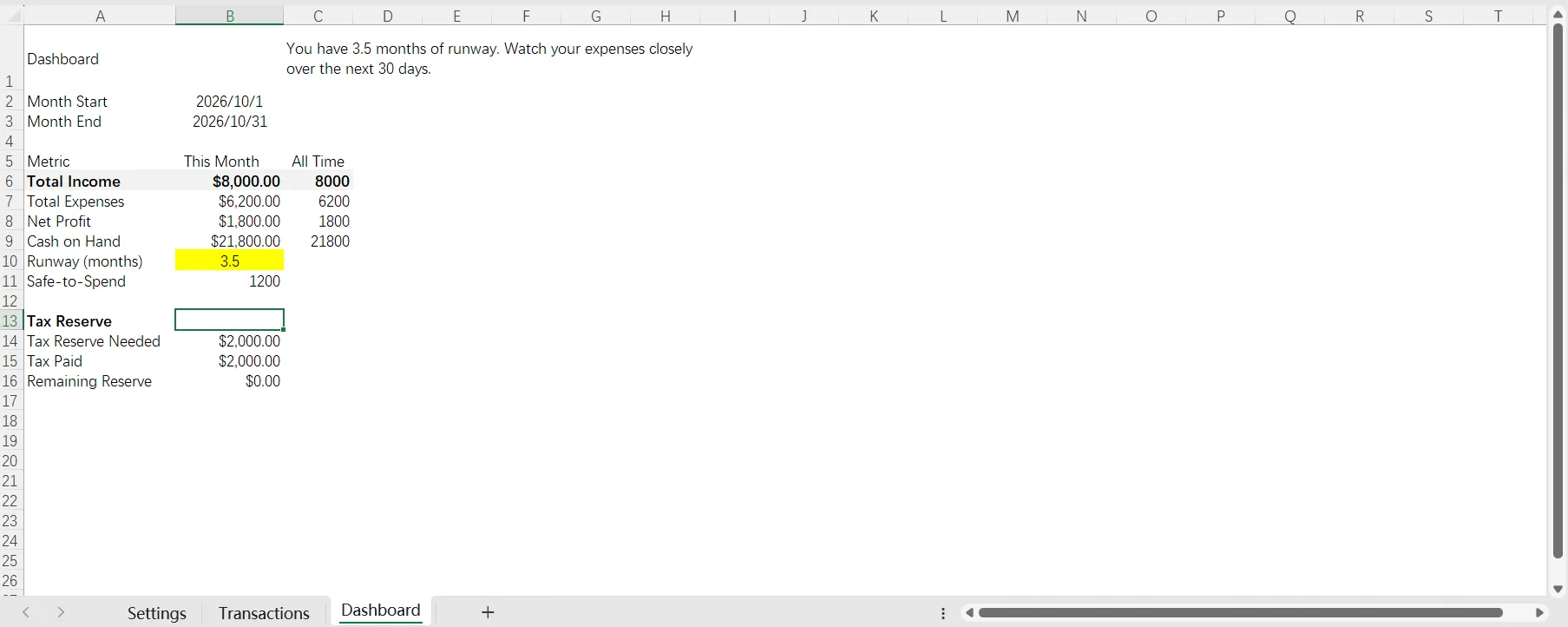1568x627 pixels.
Task: Select the date 2026/10/31 cell
Action: tap(229, 122)
